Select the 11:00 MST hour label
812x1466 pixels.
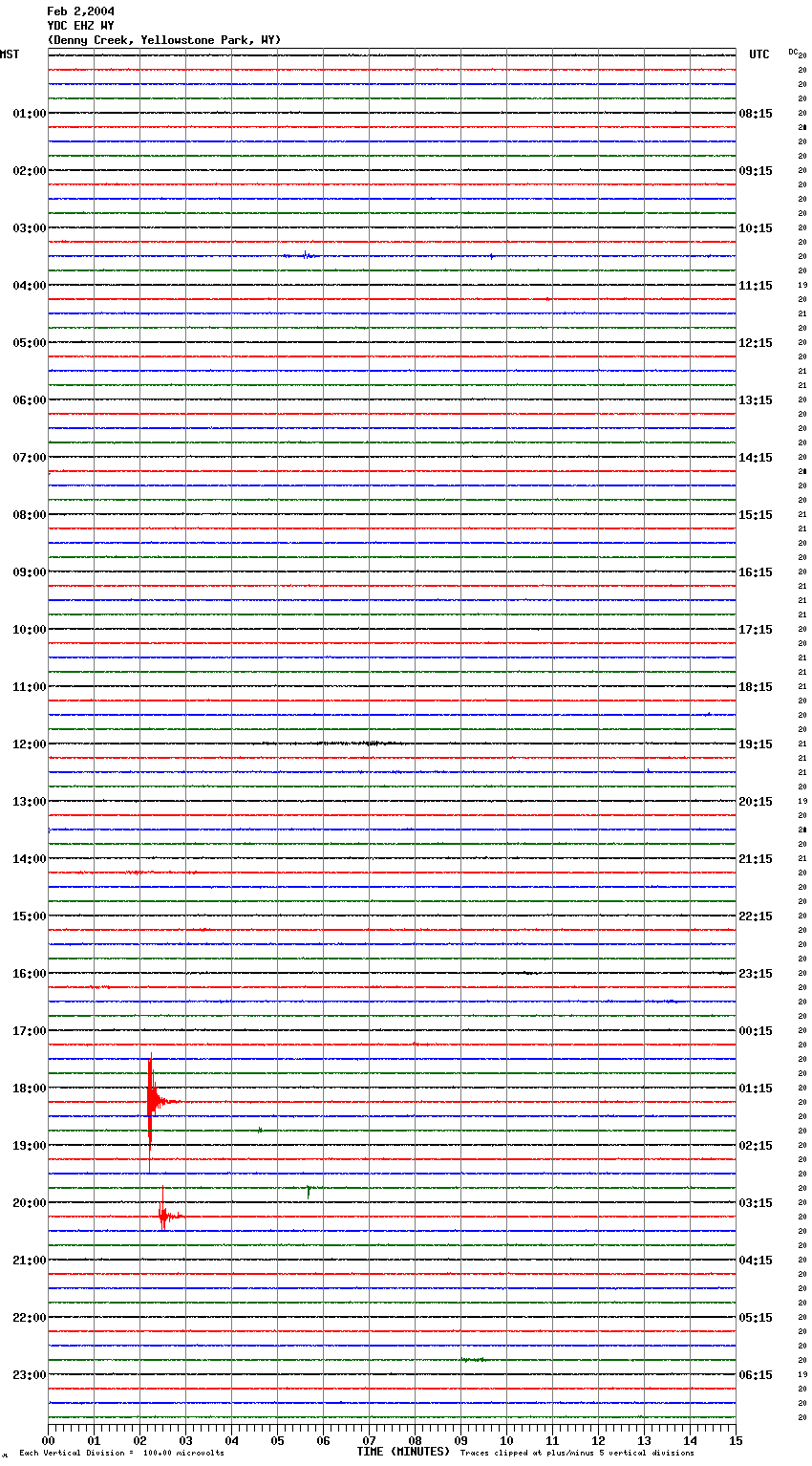29,687
